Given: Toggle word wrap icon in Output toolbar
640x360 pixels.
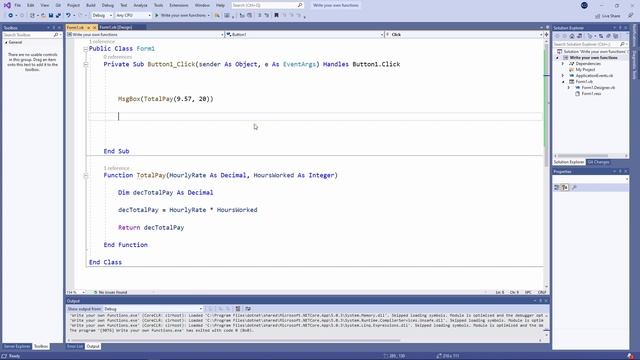Looking at the screenshot, I should [248, 309].
